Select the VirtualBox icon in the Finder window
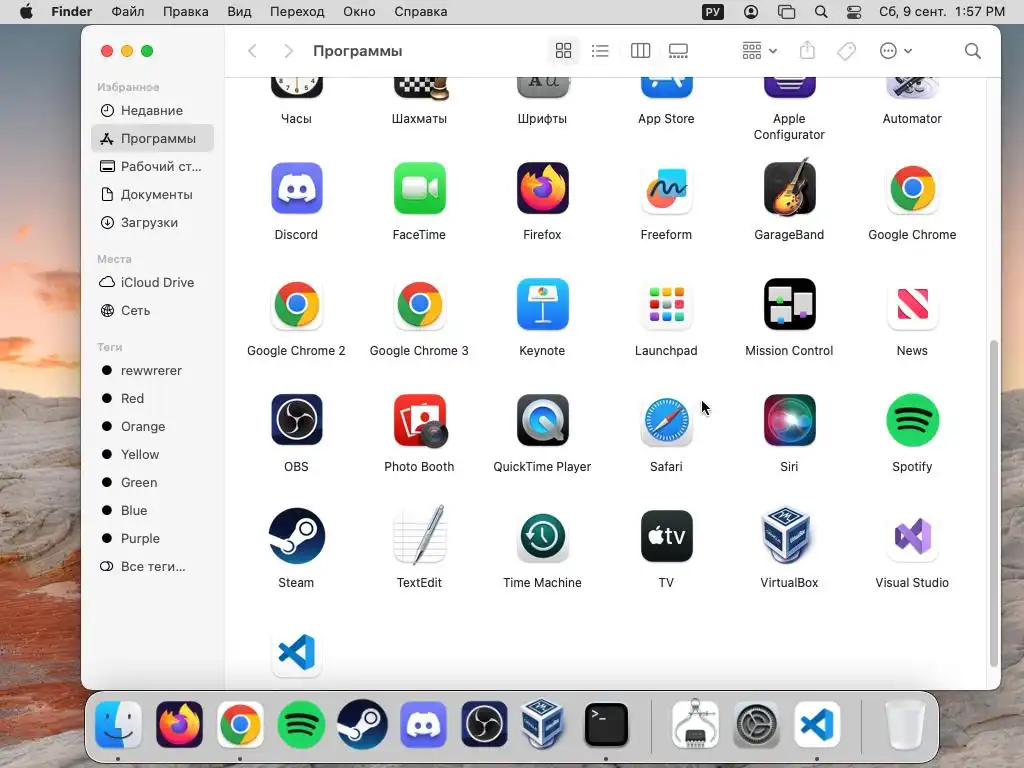Viewport: 1024px width, 768px height. 789,536
